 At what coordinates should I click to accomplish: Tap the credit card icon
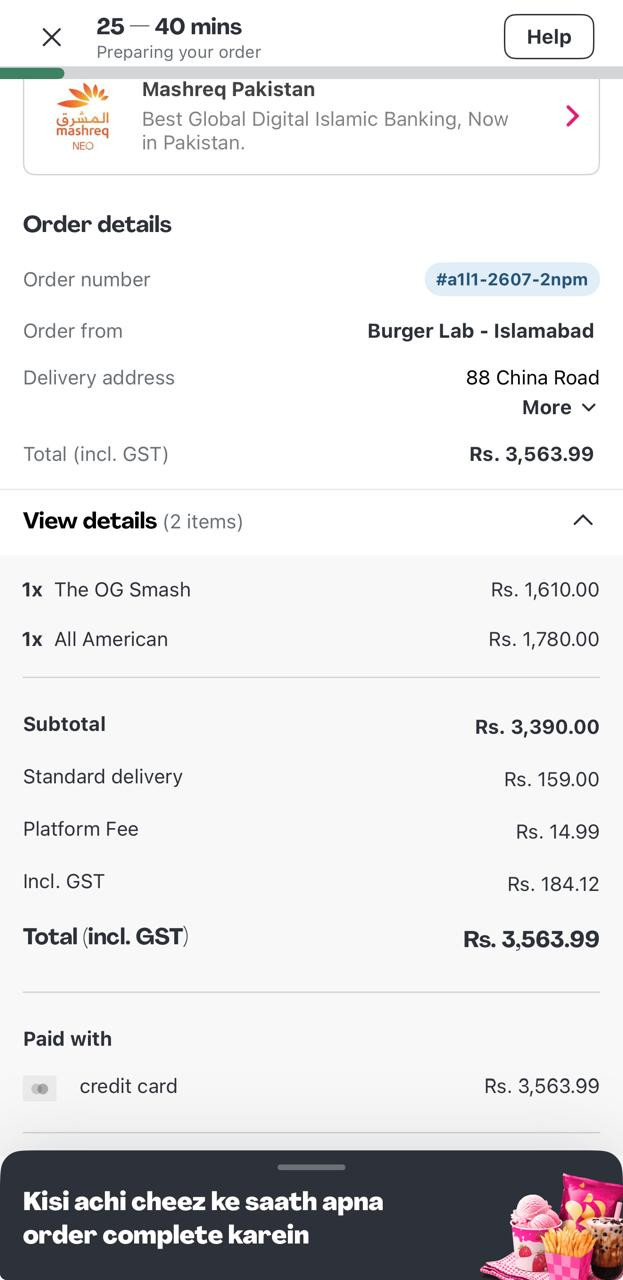pos(40,1088)
